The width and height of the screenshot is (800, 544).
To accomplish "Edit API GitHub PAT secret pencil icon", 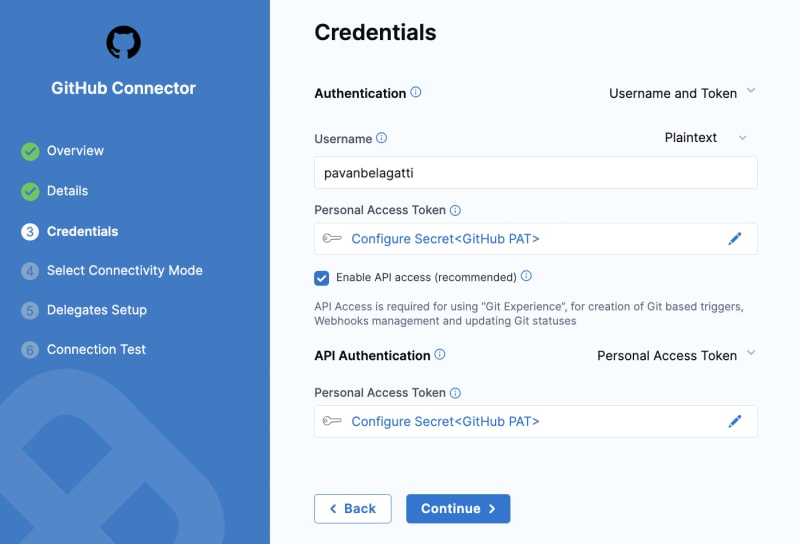I will (x=735, y=421).
